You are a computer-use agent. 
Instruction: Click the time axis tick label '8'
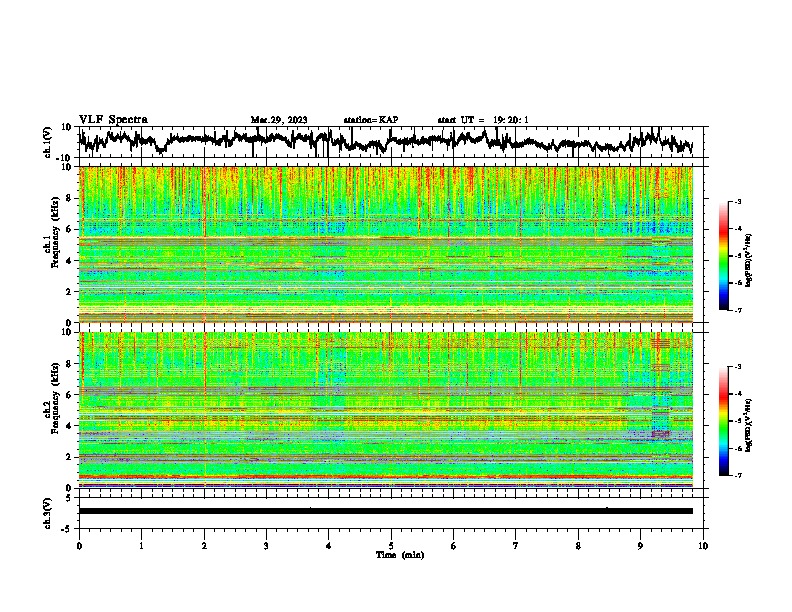coord(578,546)
